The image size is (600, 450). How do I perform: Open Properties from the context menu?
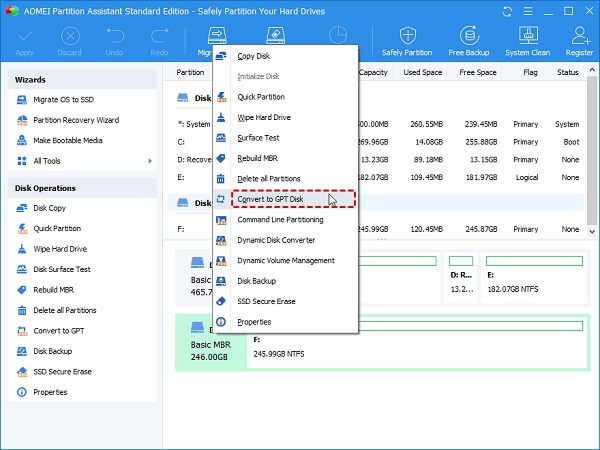[x=285, y=322]
